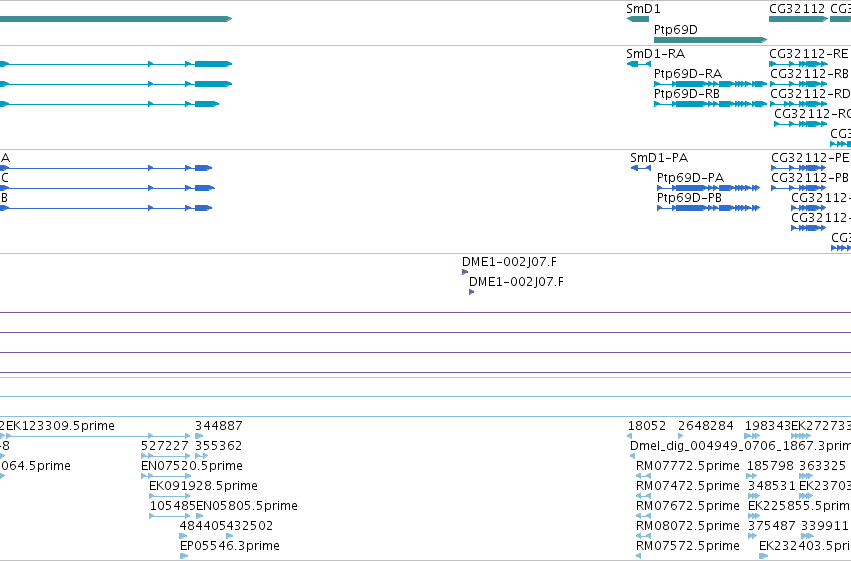Click the EK091928.5prime EST label
851x561 pixels.
[203, 486]
